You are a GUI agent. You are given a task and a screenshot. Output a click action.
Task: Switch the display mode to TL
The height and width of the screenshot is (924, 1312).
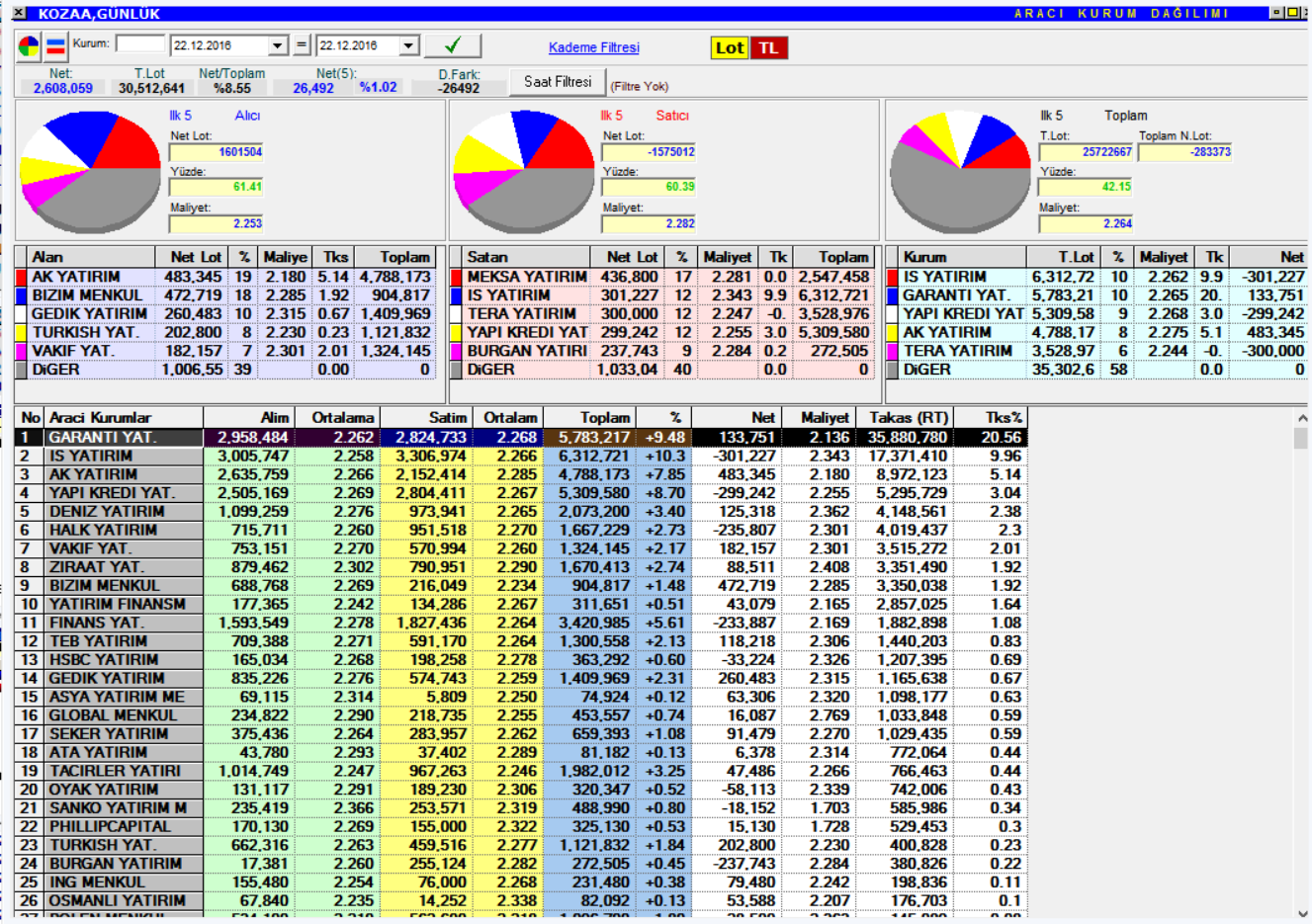pos(768,47)
